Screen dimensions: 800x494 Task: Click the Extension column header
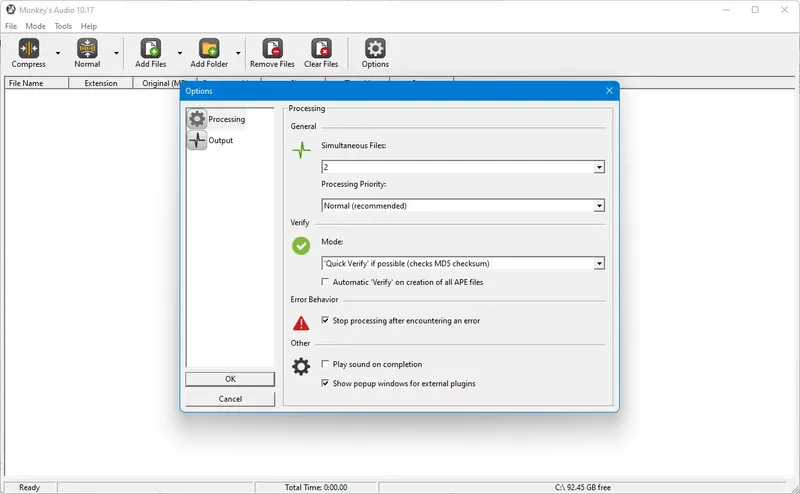pos(101,83)
